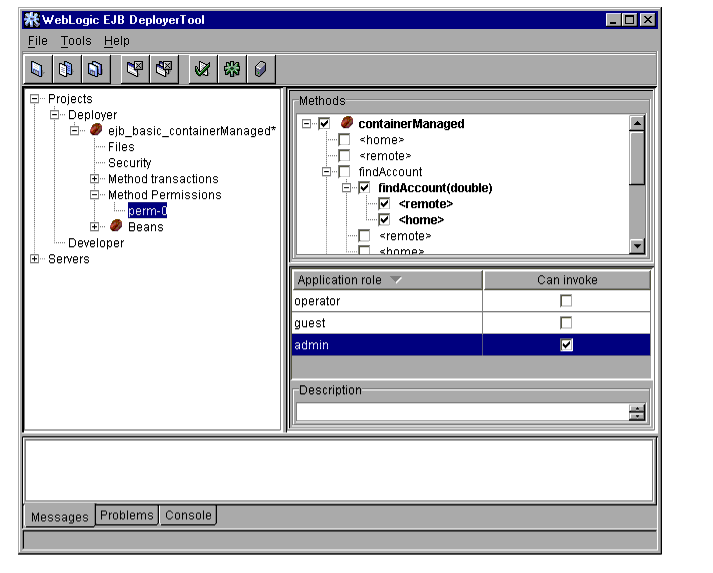The height and width of the screenshot is (573, 713).
Task: Expand the Method transactions node
Action: click(94, 179)
